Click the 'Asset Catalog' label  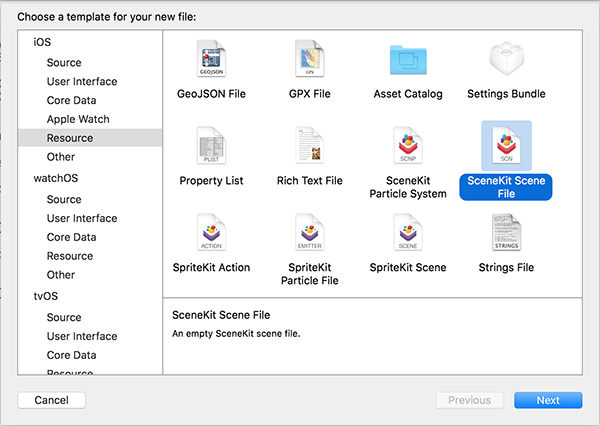pos(408,94)
